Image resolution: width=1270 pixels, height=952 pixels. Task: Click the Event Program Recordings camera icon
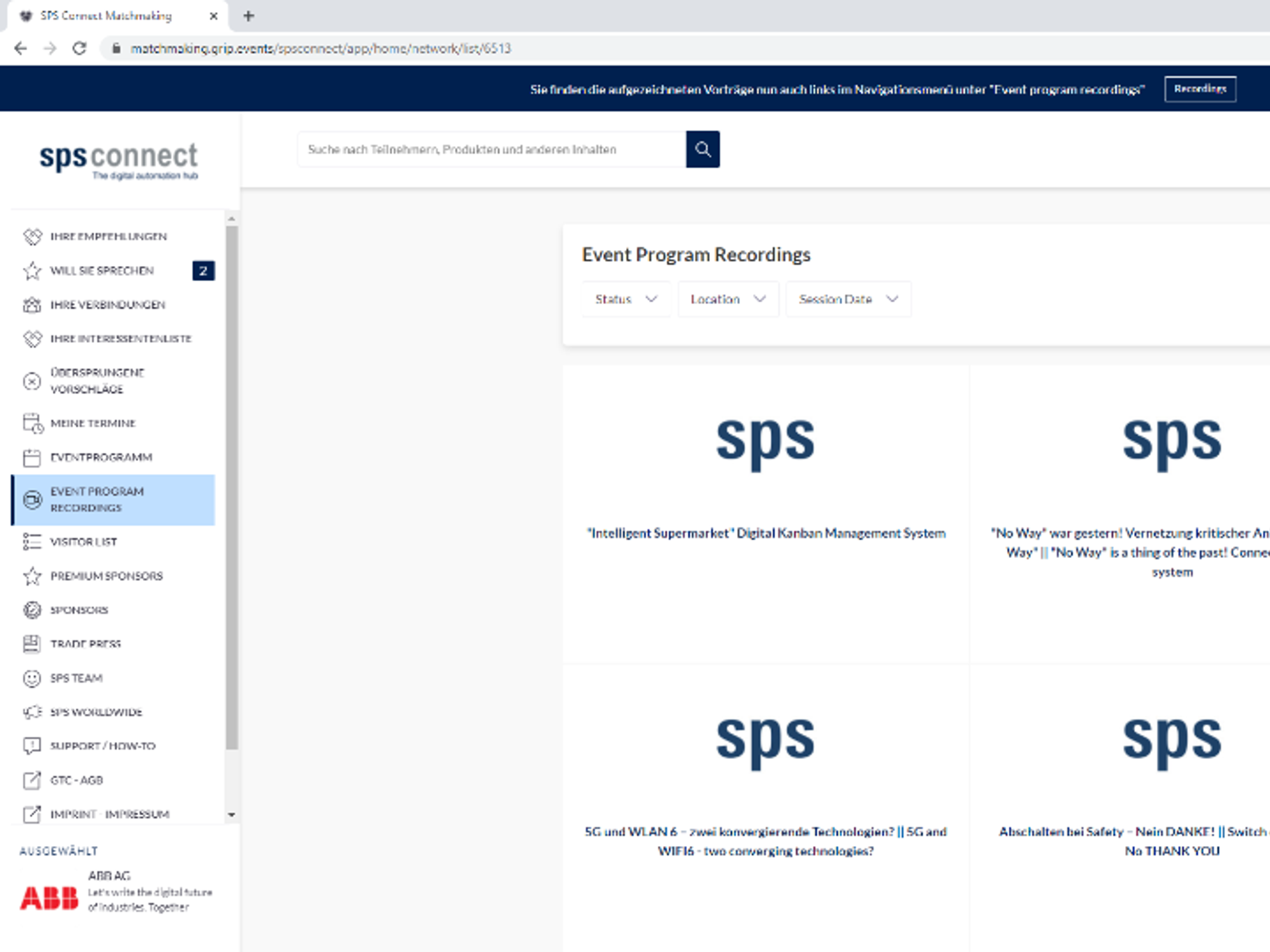coord(32,499)
